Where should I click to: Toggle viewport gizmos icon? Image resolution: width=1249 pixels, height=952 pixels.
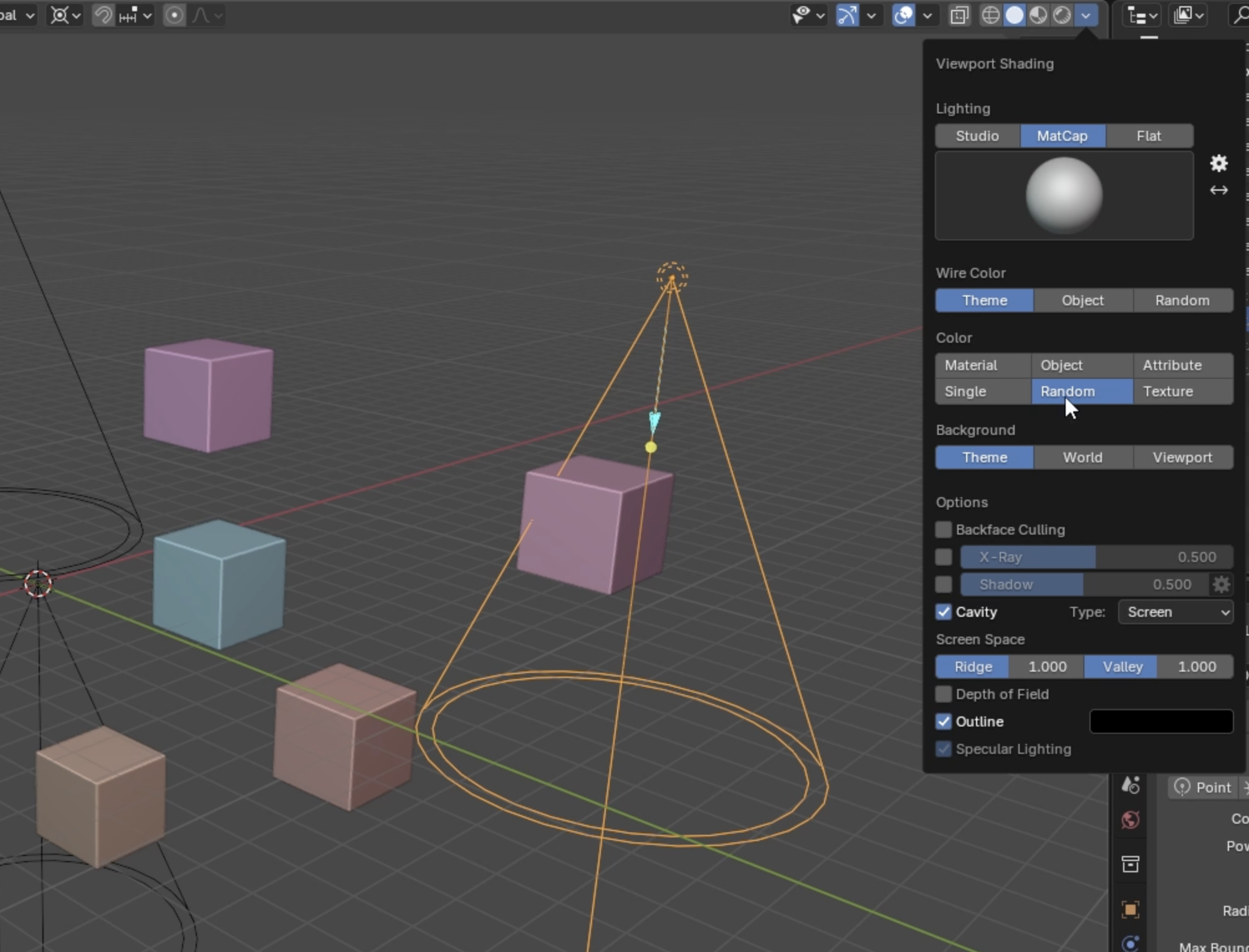pos(848,15)
